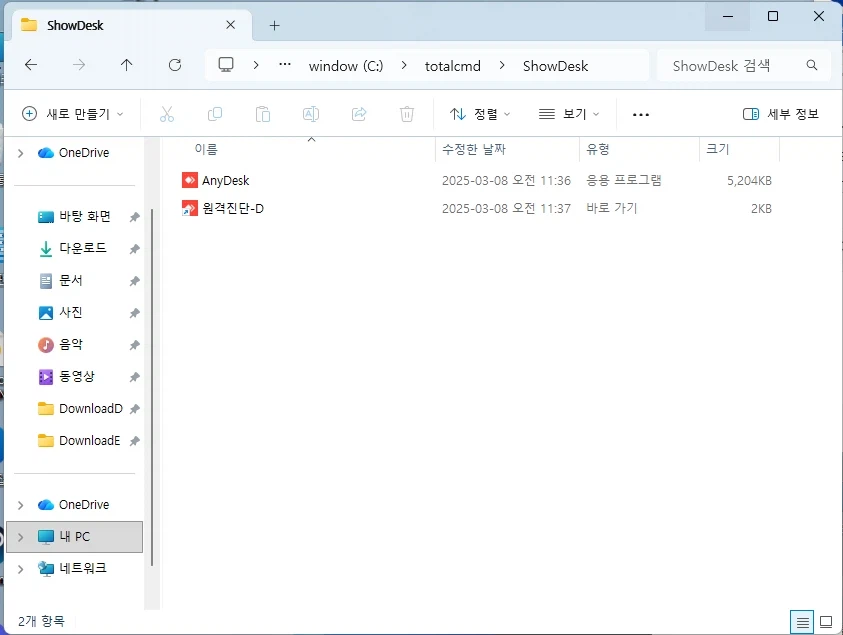Viewport: 843px width, 635px height.
Task: Select the Paste icon in the toolbar
Action: (262, 113)
